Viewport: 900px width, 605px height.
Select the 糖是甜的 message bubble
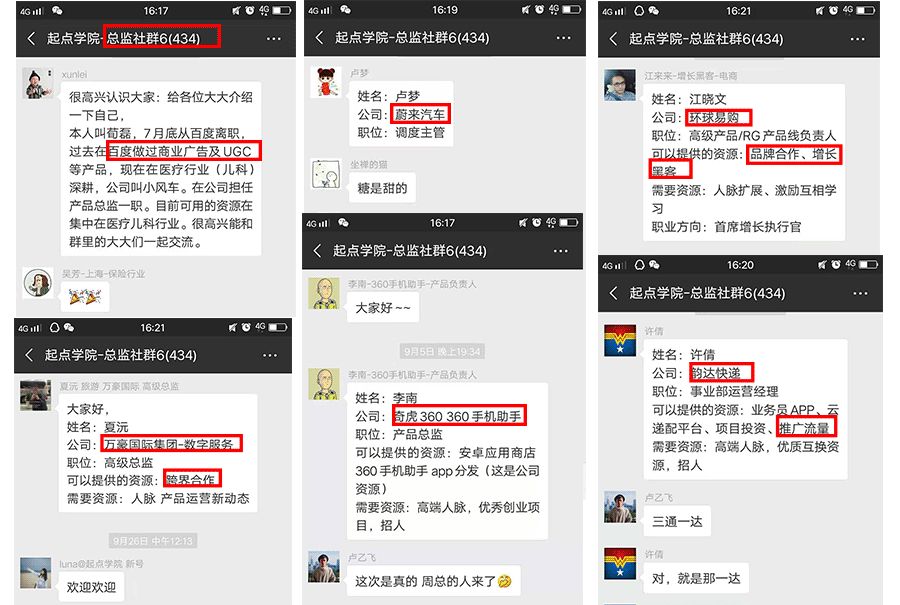point(382,188)
